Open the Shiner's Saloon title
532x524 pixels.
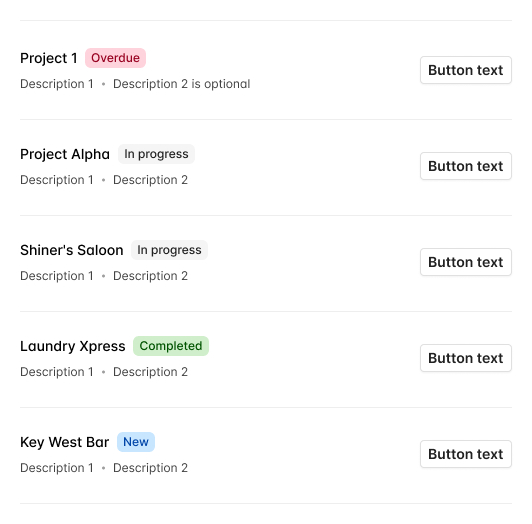pyautogui.click(x=72, y=250)
